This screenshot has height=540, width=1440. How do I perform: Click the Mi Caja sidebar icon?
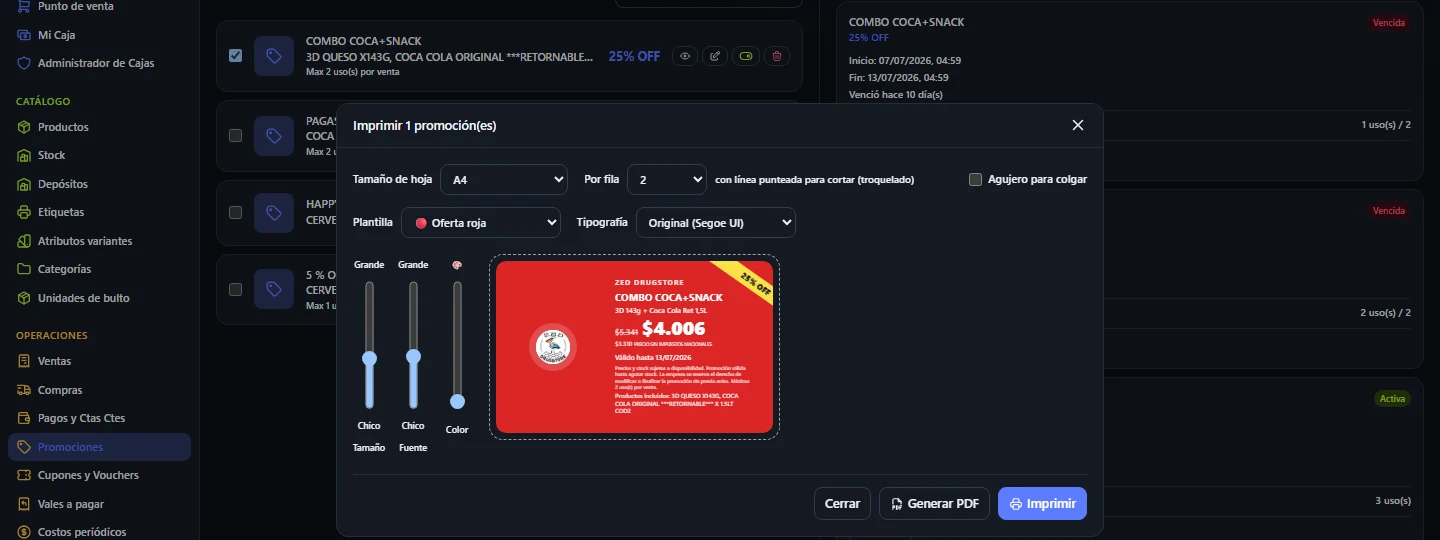tap(24, 35)
